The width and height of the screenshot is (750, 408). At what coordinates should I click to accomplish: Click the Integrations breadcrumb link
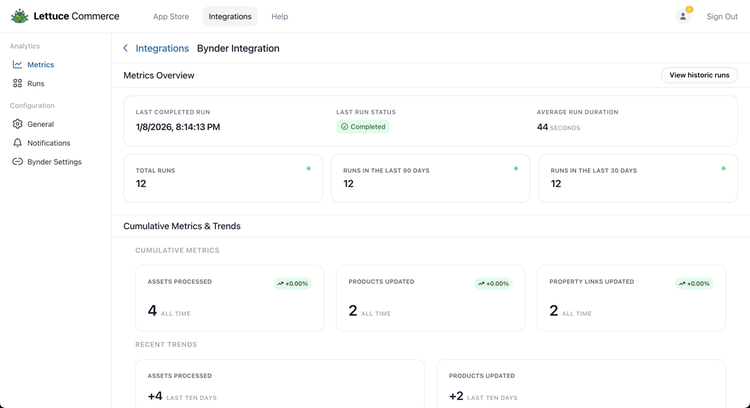(x=162, y=48)
